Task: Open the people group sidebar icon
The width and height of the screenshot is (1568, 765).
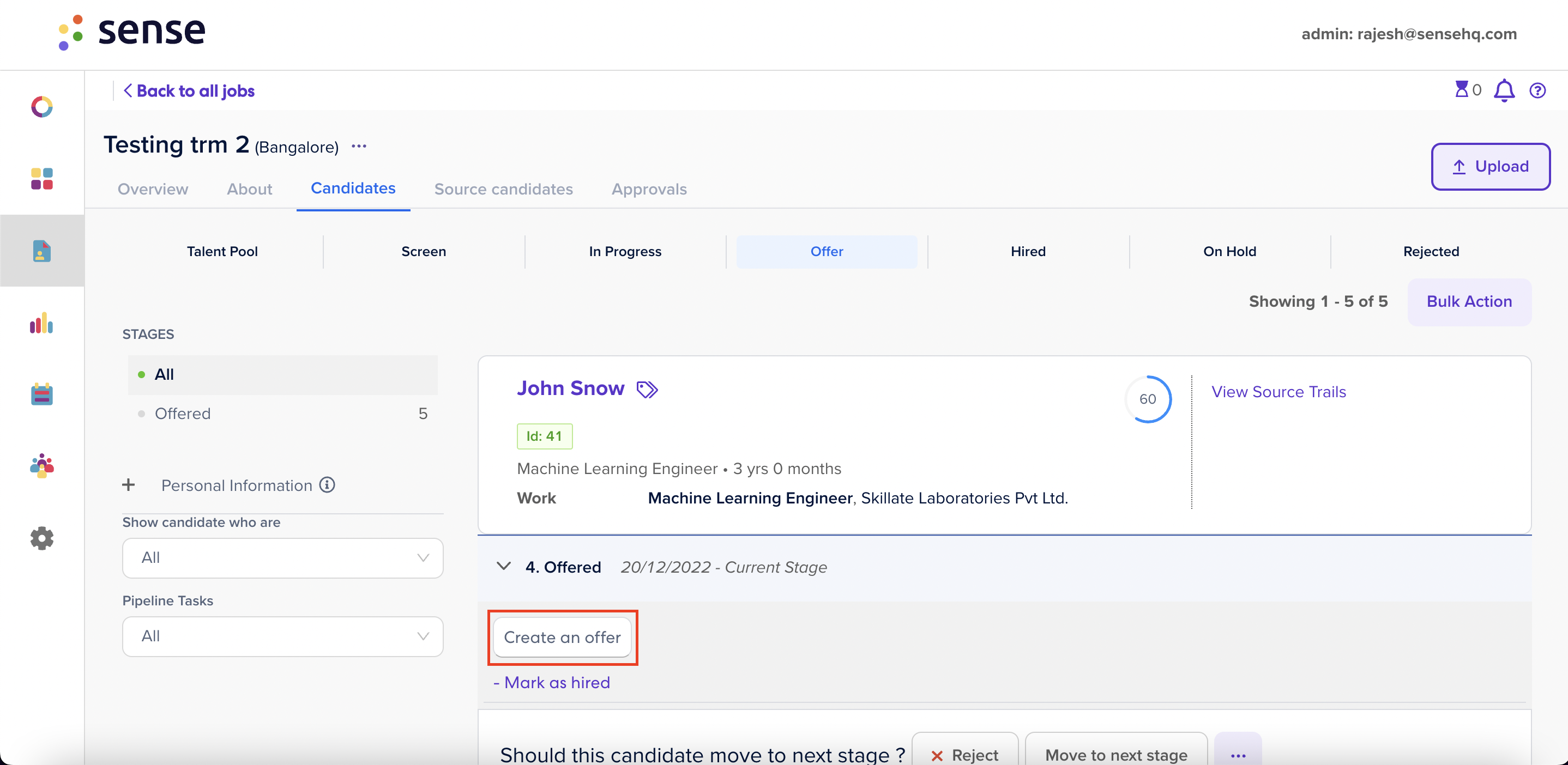Action: pos(42,466)
